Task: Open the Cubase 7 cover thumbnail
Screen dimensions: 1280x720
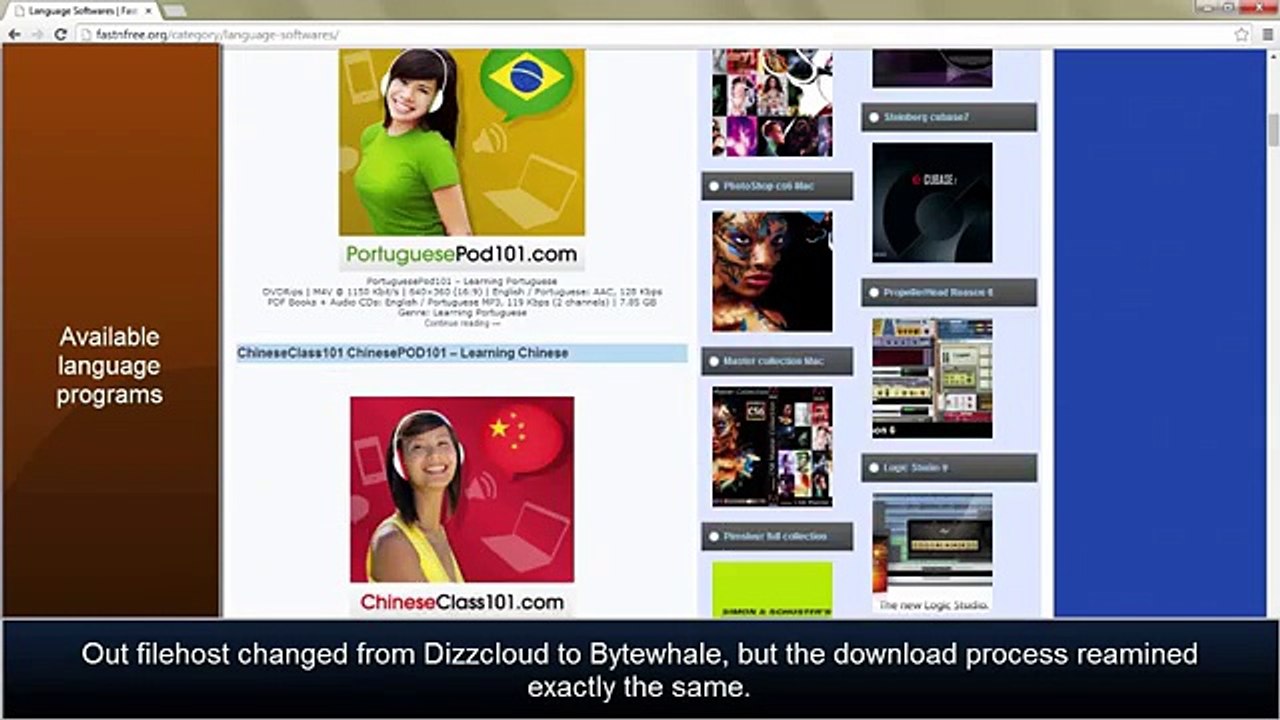Action: 933,202
